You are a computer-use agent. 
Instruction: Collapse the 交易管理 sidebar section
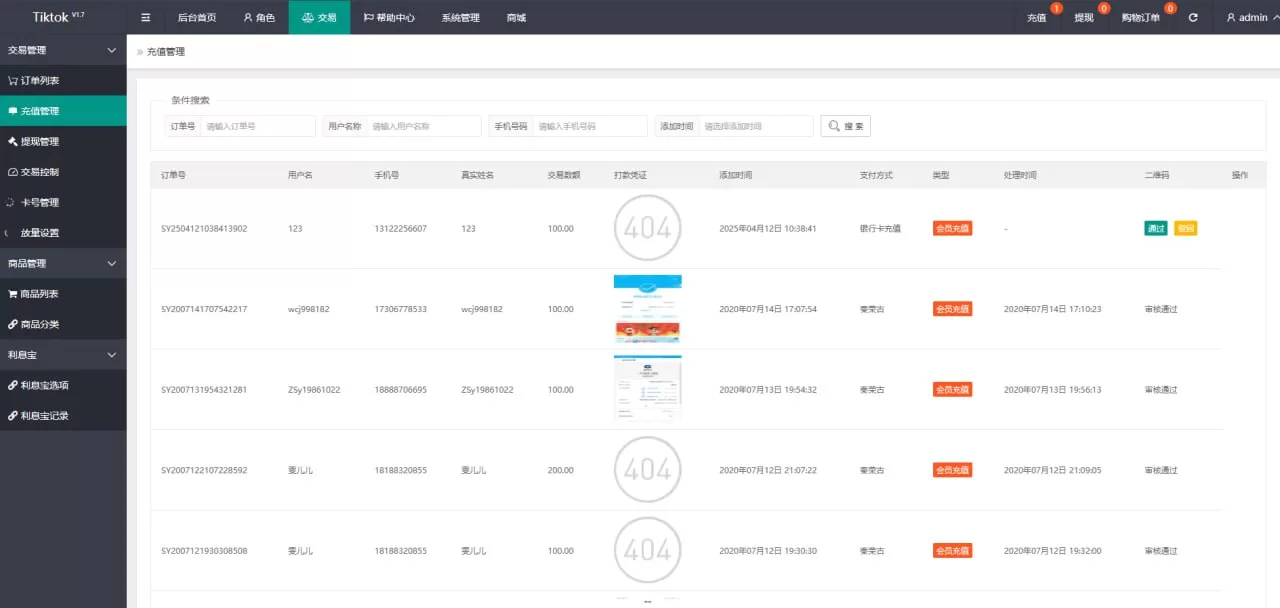tap(111, 50)
